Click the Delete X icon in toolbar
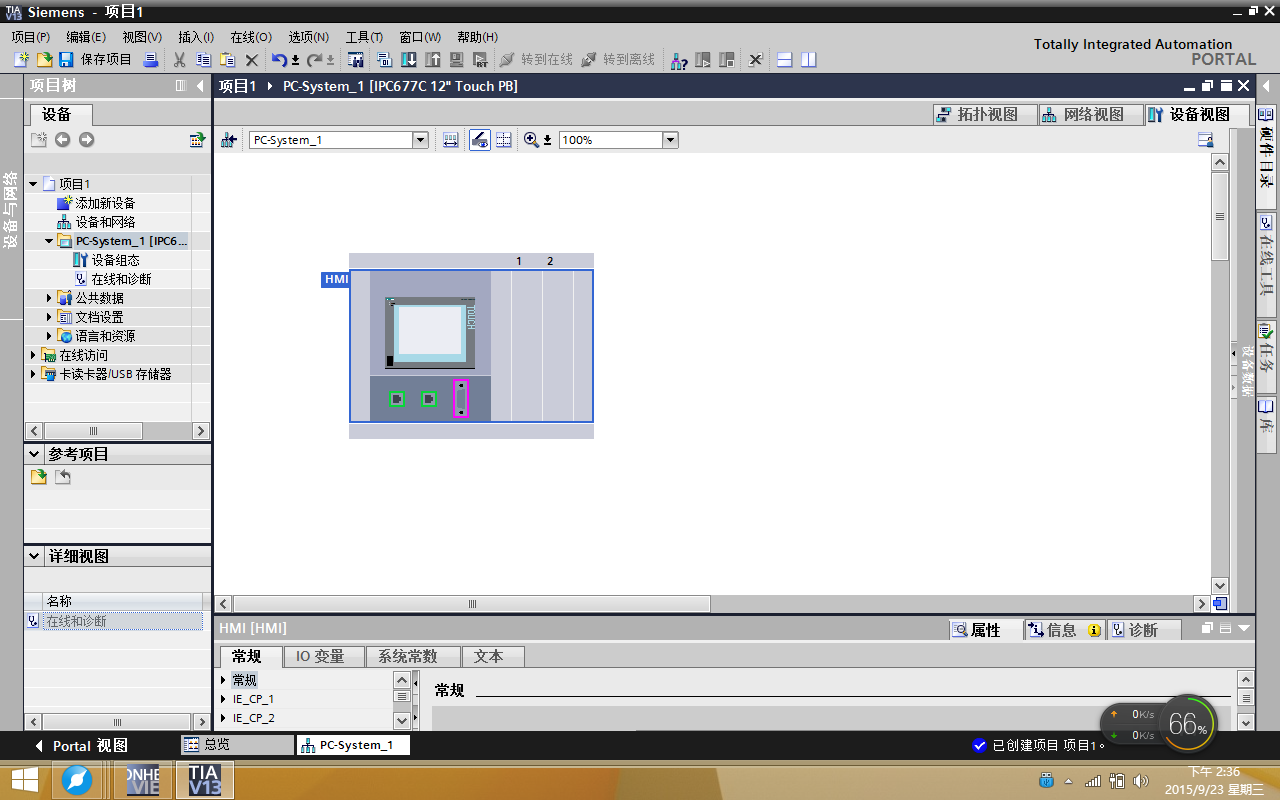This screenshot has height=800, width=1280. coord(252,60)
